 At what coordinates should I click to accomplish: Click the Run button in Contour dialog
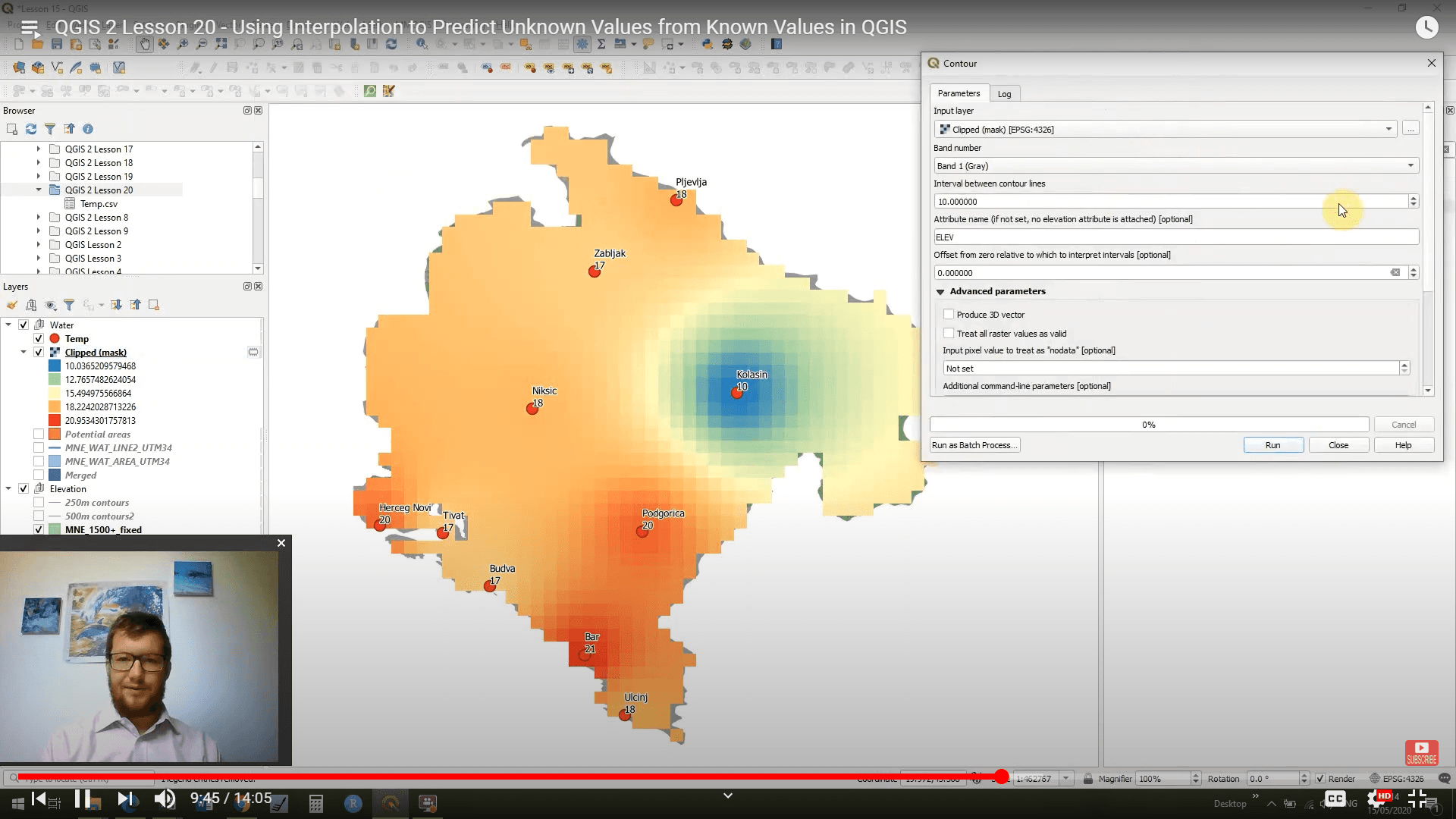pos(1273,445)
